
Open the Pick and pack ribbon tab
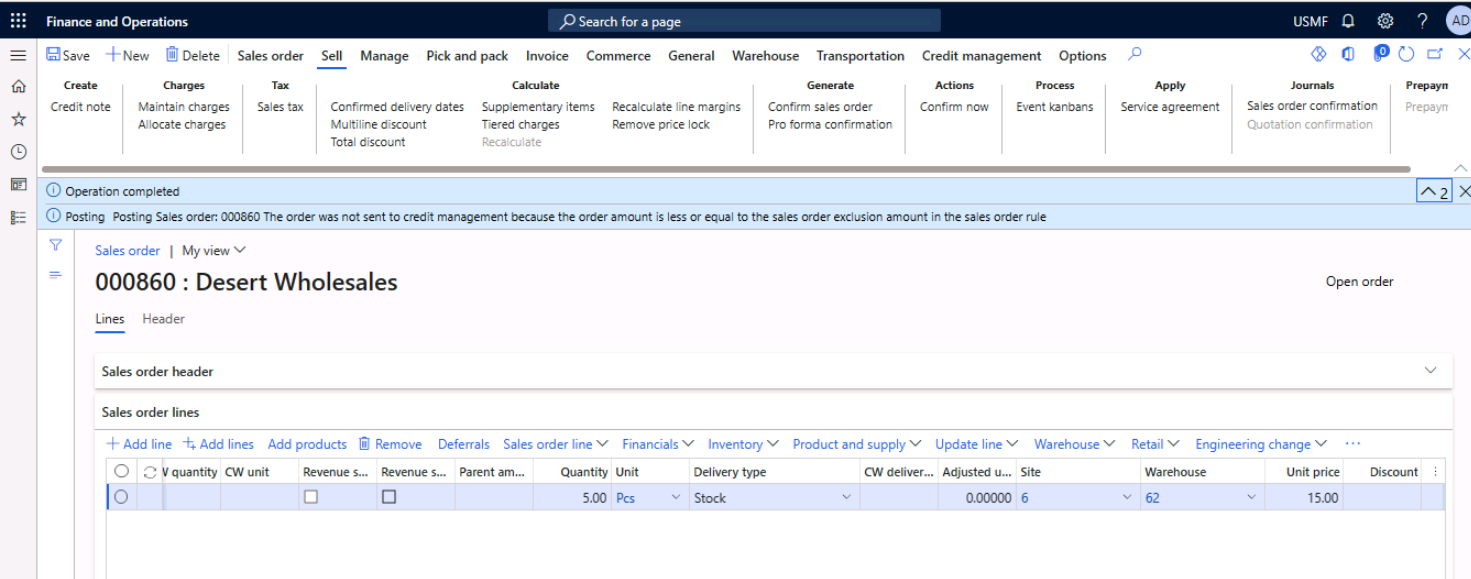pos(466,56)
